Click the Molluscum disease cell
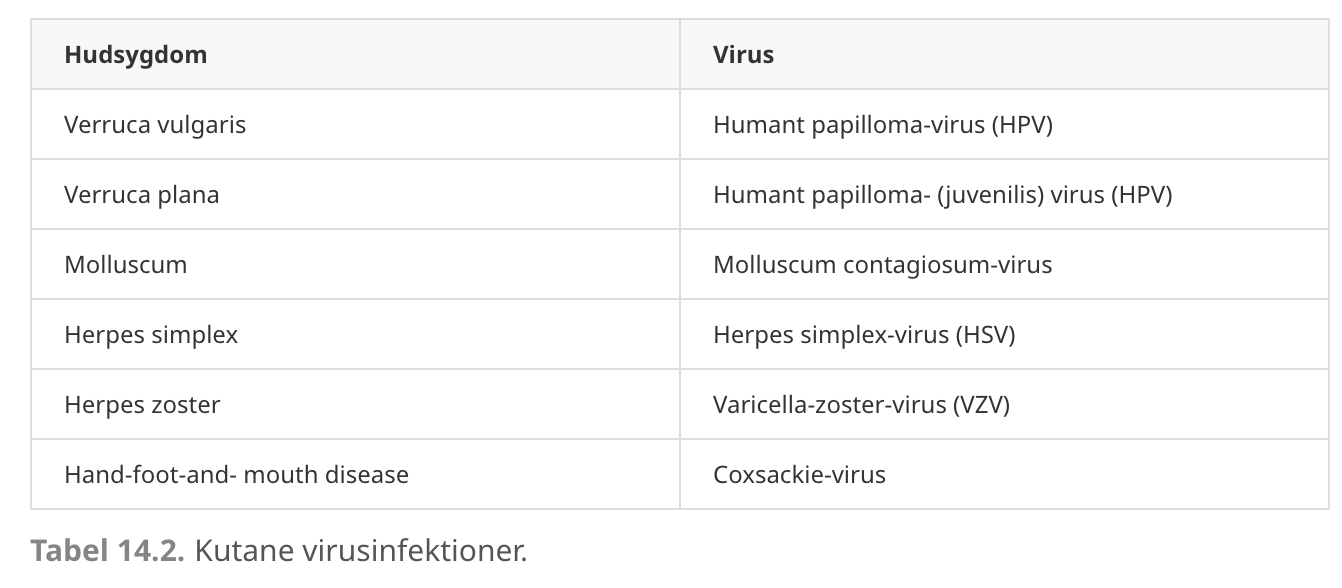This screenshot has width=1342, height=588. tap(355, 264)
